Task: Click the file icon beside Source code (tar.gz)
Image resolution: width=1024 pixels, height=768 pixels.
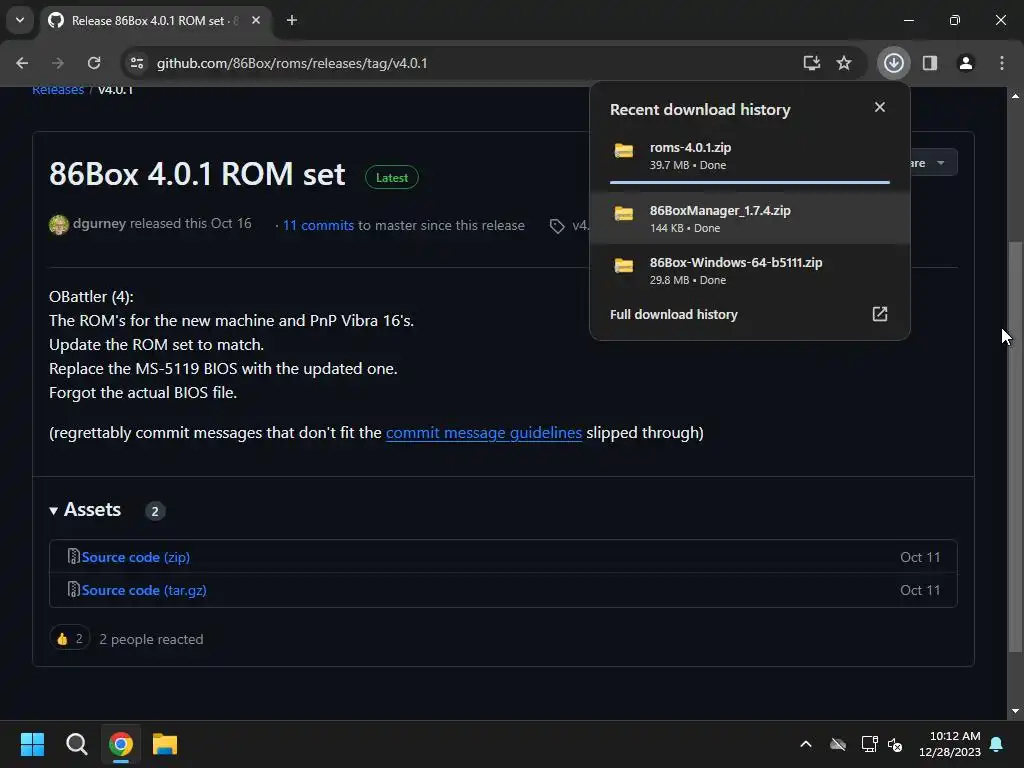Action: click(73, 590)
